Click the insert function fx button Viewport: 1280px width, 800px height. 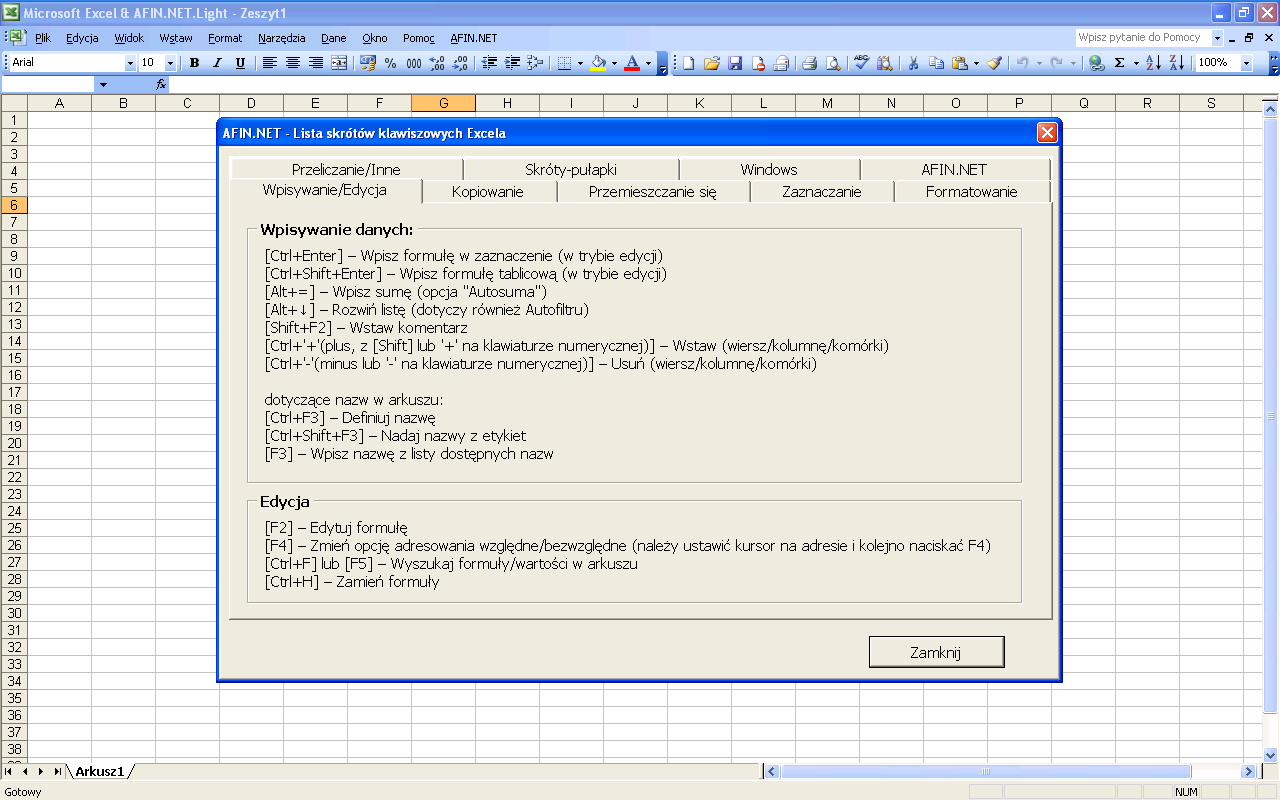(161, 85)
